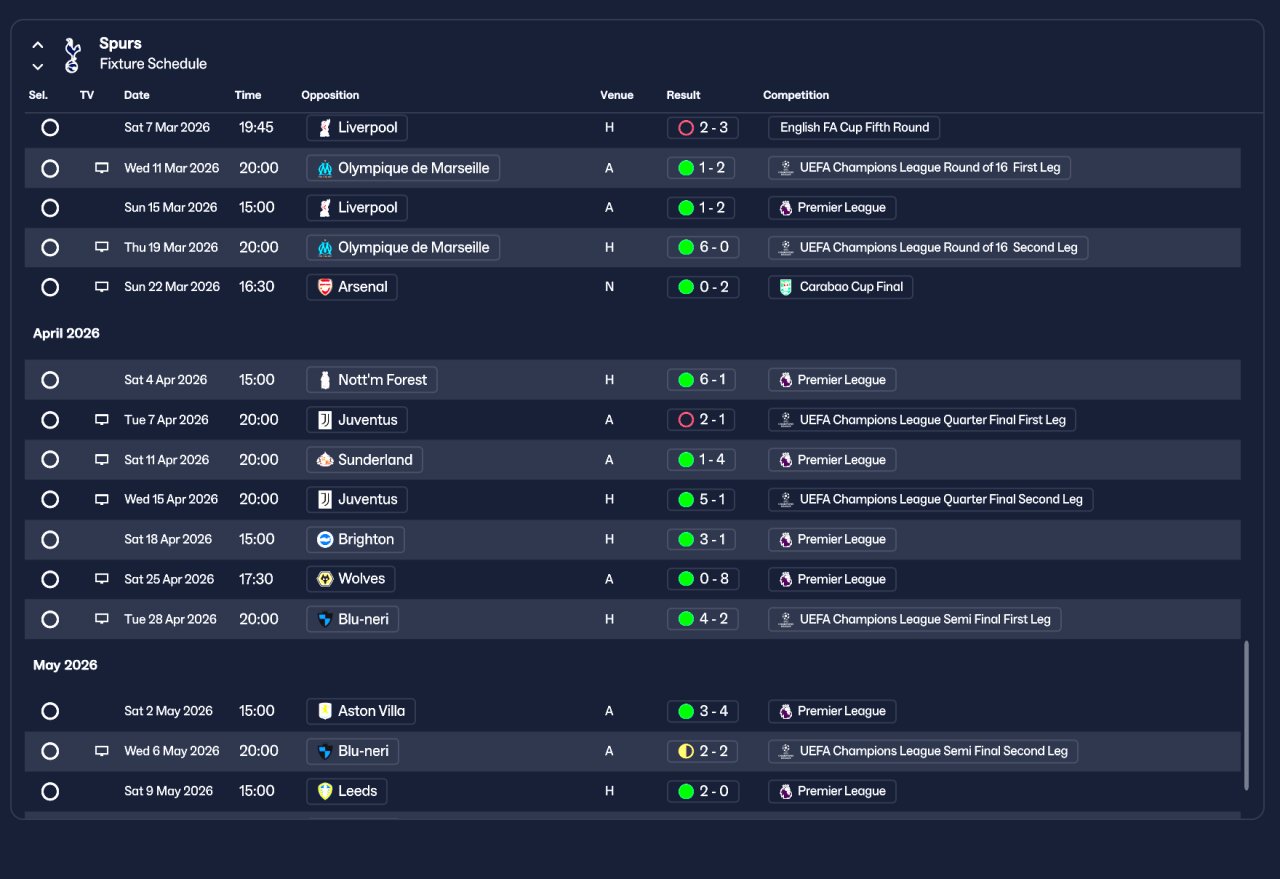Open Blu-neri from Tue 28 Apr fixture

pyautogui.click(x=353, y=619)
